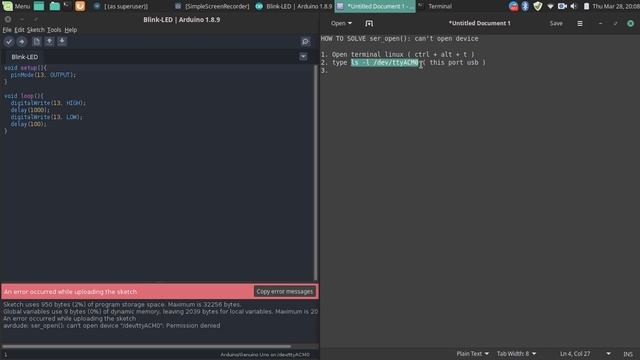Click the Open button in text editor
Screen dimensions: 640x360
341,23
